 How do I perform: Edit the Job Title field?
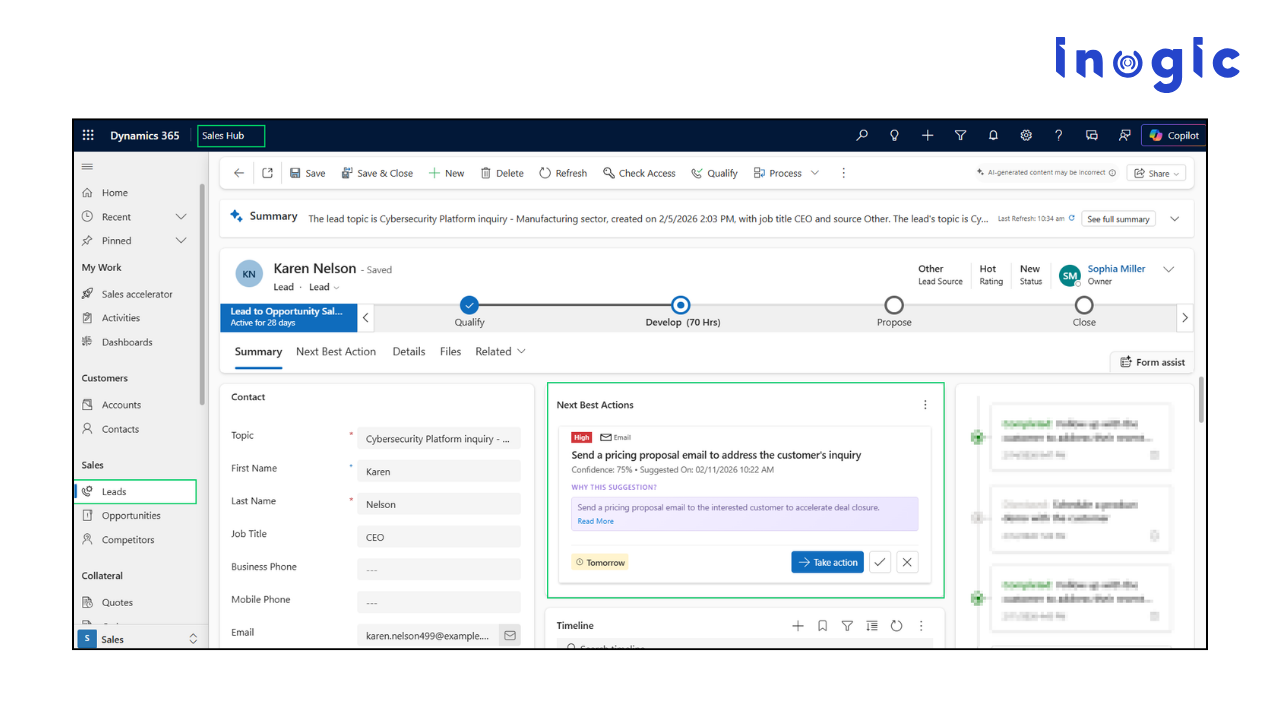tap(439, 537)
